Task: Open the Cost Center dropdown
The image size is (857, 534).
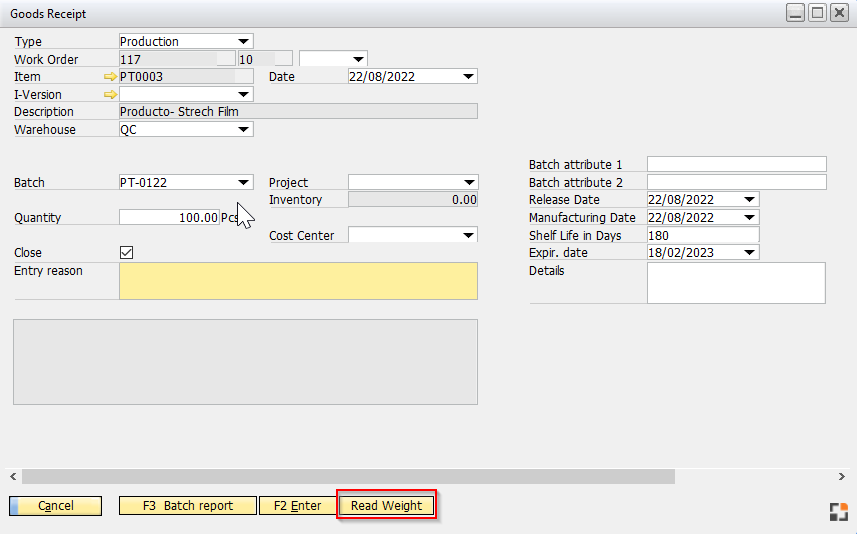Action: coord(468,236)
